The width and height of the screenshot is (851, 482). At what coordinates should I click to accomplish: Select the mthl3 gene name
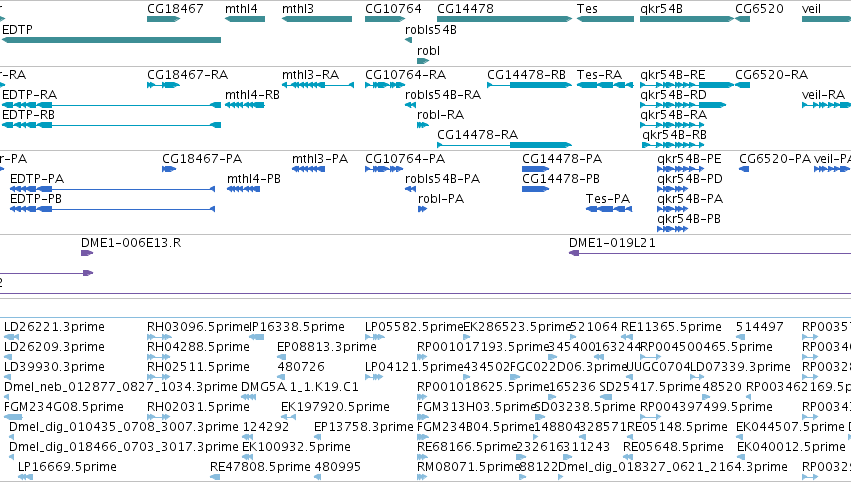tap(298, 9)
